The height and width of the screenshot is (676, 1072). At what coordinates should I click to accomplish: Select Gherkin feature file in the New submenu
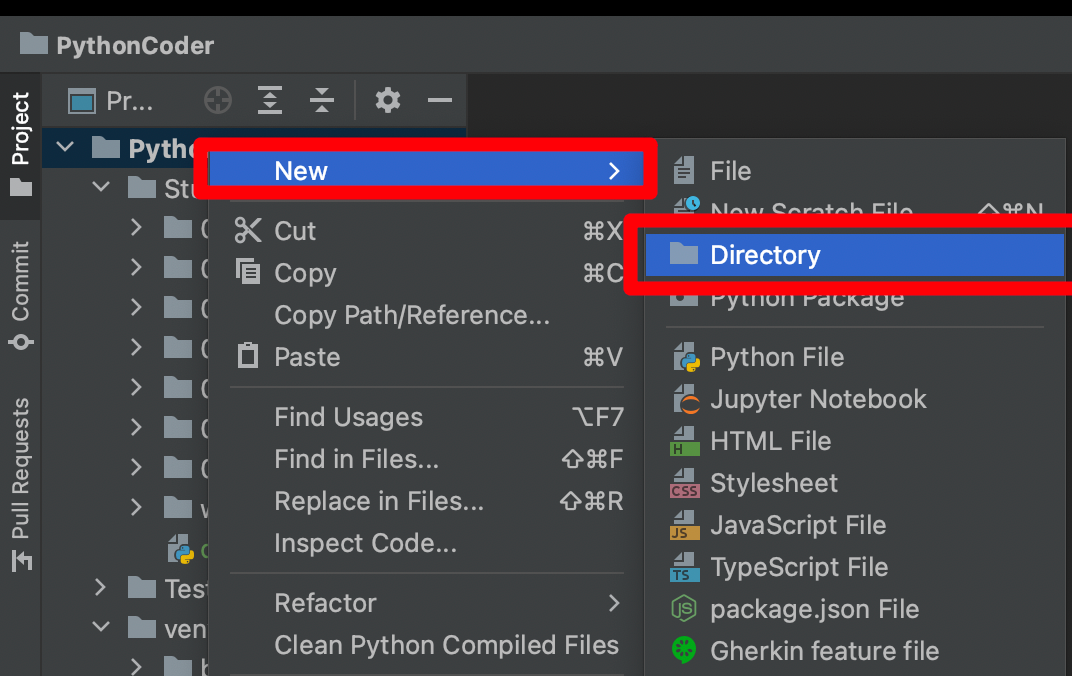tap(855, 651)
